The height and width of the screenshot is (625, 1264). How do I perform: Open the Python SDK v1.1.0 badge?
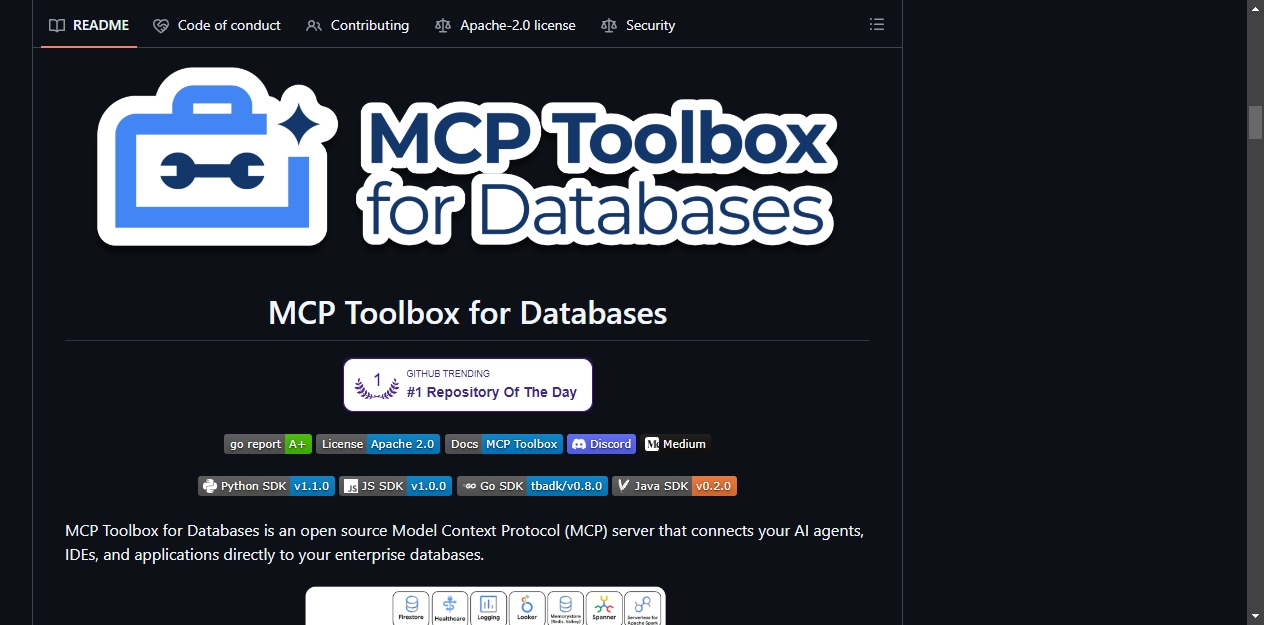(266, 486)
